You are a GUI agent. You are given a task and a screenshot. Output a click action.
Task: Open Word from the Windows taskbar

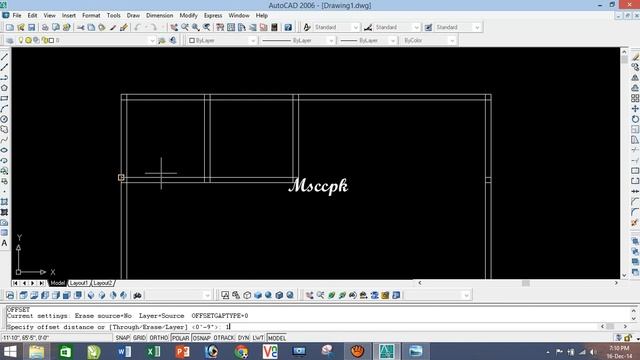124,351
